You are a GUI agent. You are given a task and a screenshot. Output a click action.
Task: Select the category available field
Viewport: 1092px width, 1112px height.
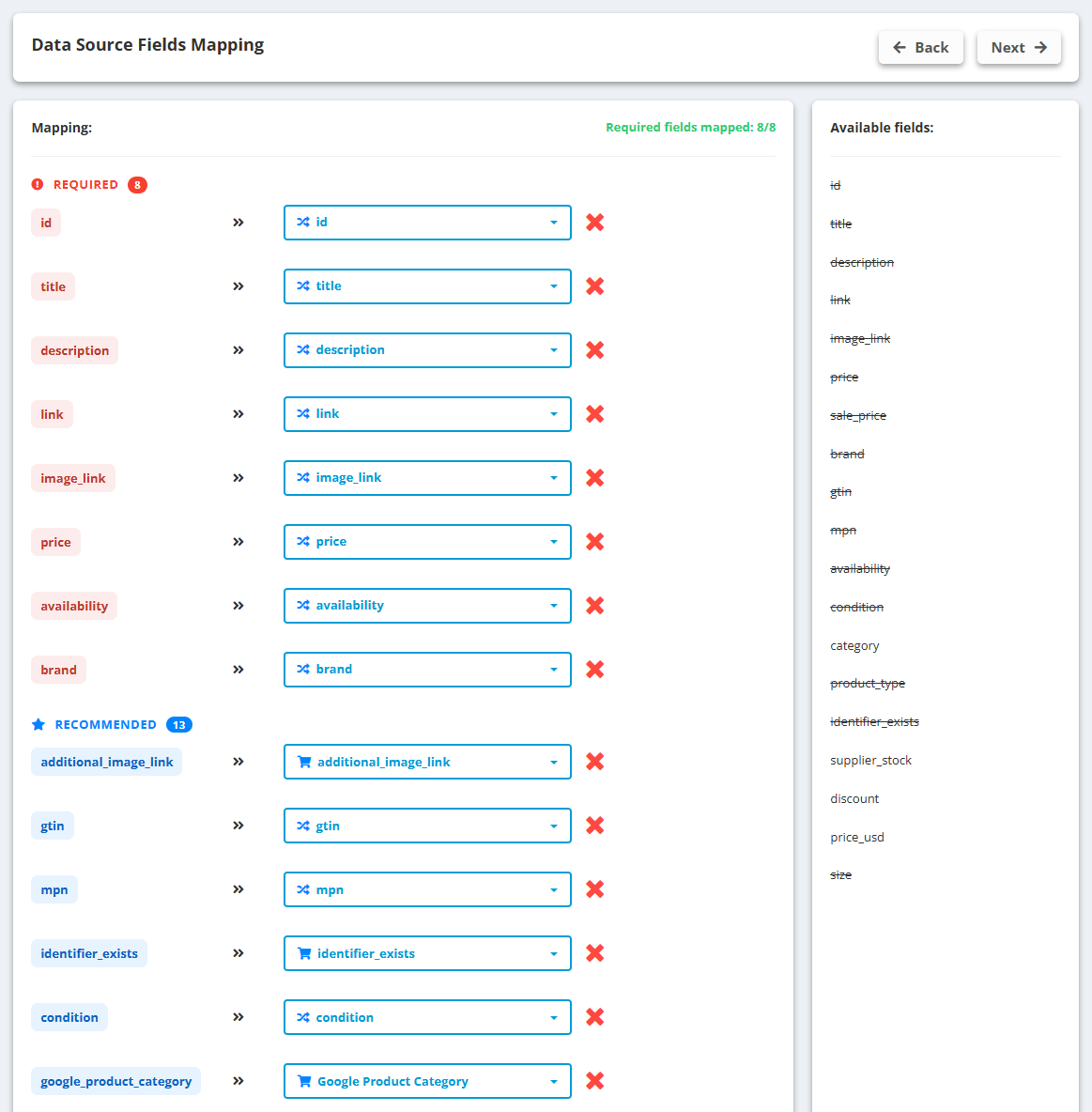[854, 646]
